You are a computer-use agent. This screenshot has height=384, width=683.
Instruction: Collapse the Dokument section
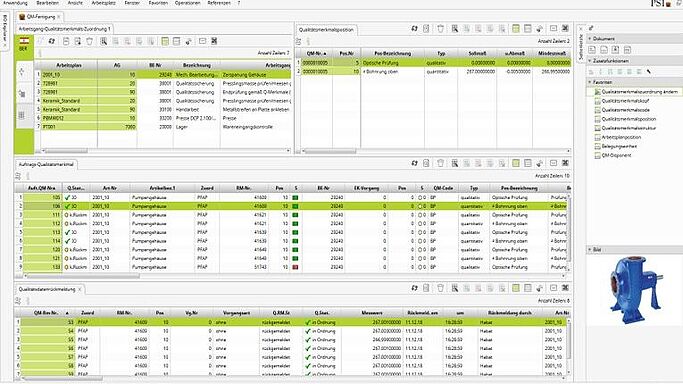pyautogui.click(x=590, y=39)
